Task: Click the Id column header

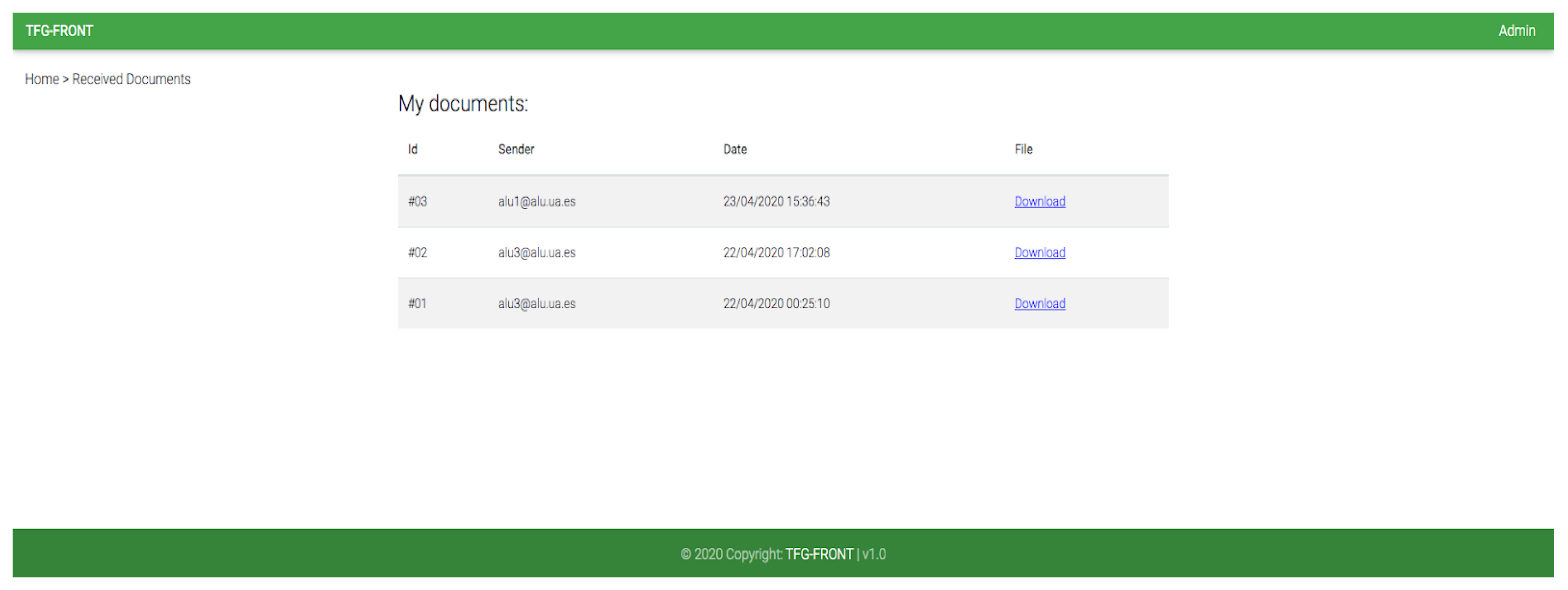Action: (x=412, y=150)
